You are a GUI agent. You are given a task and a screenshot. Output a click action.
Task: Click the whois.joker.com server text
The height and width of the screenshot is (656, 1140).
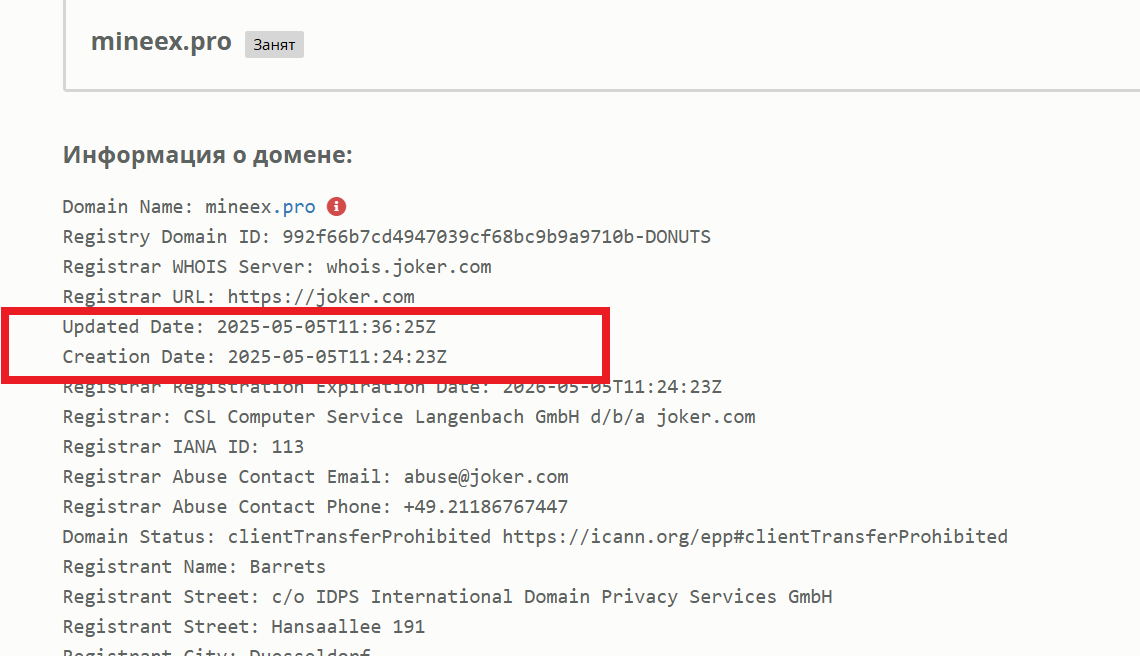[x=409, y=267]
